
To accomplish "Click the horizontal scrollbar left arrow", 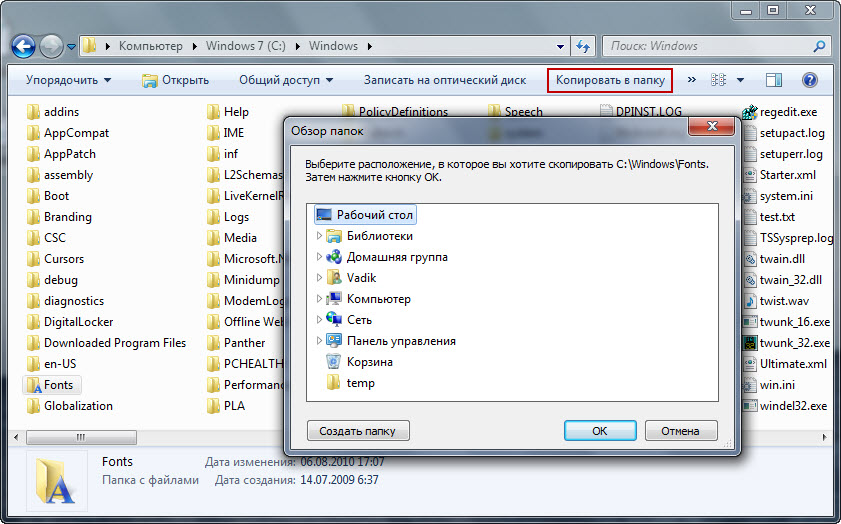I will (x=16, y=438).
